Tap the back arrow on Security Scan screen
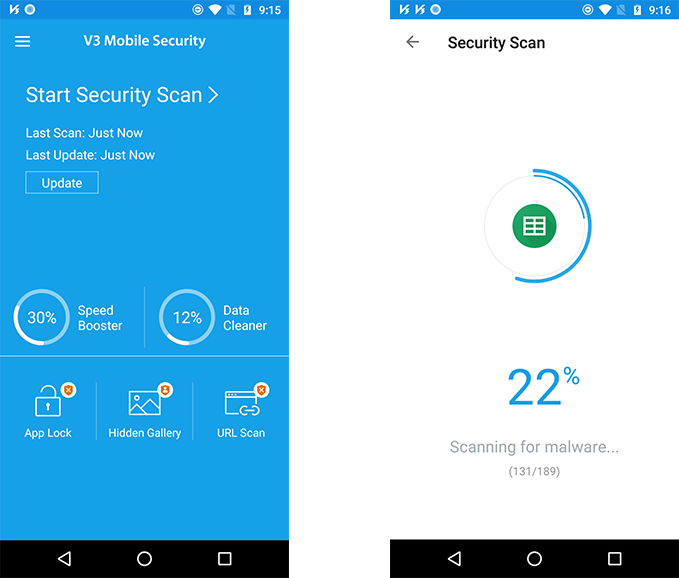The image size is (679, 578). [413, 42]
